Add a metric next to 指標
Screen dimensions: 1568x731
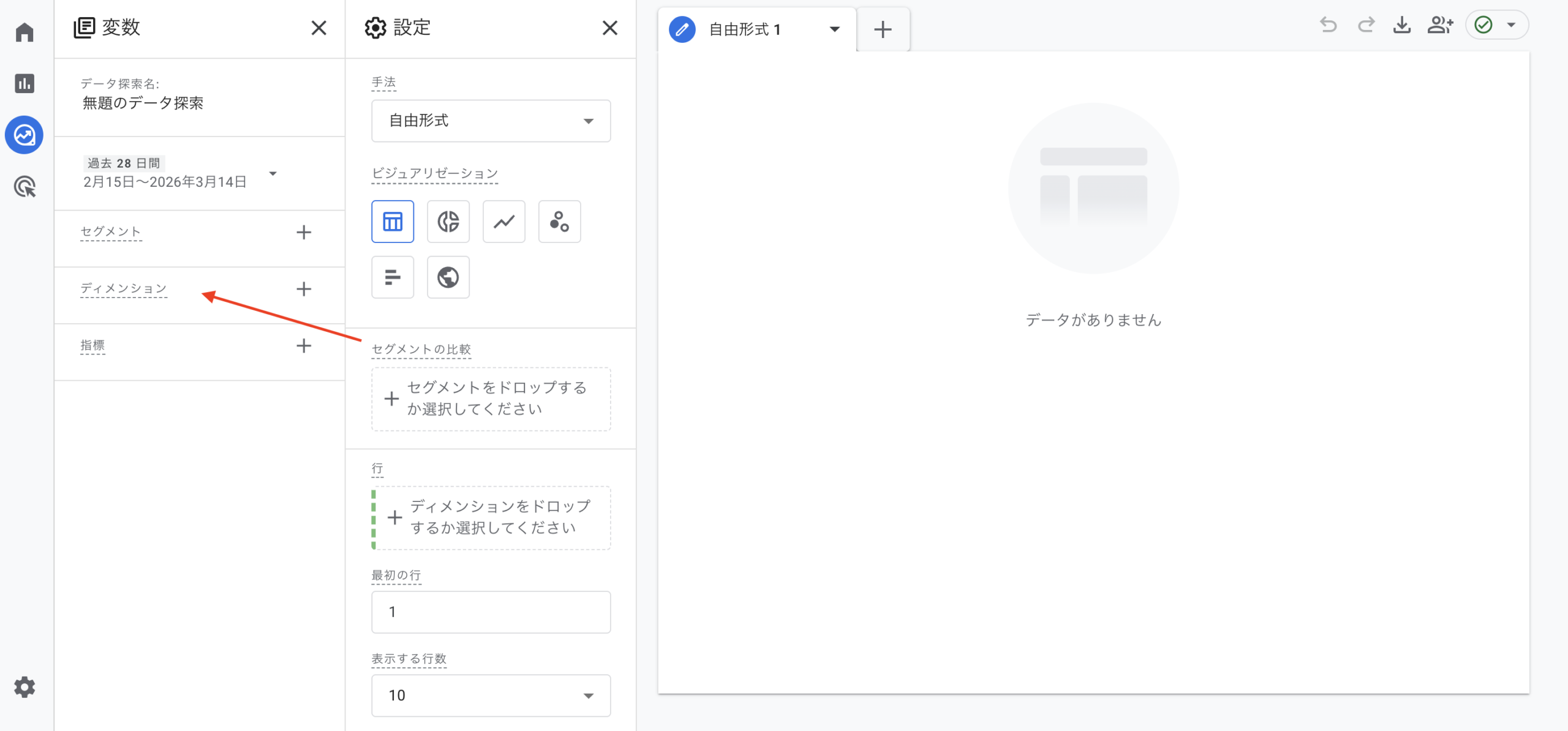point(304,346)
